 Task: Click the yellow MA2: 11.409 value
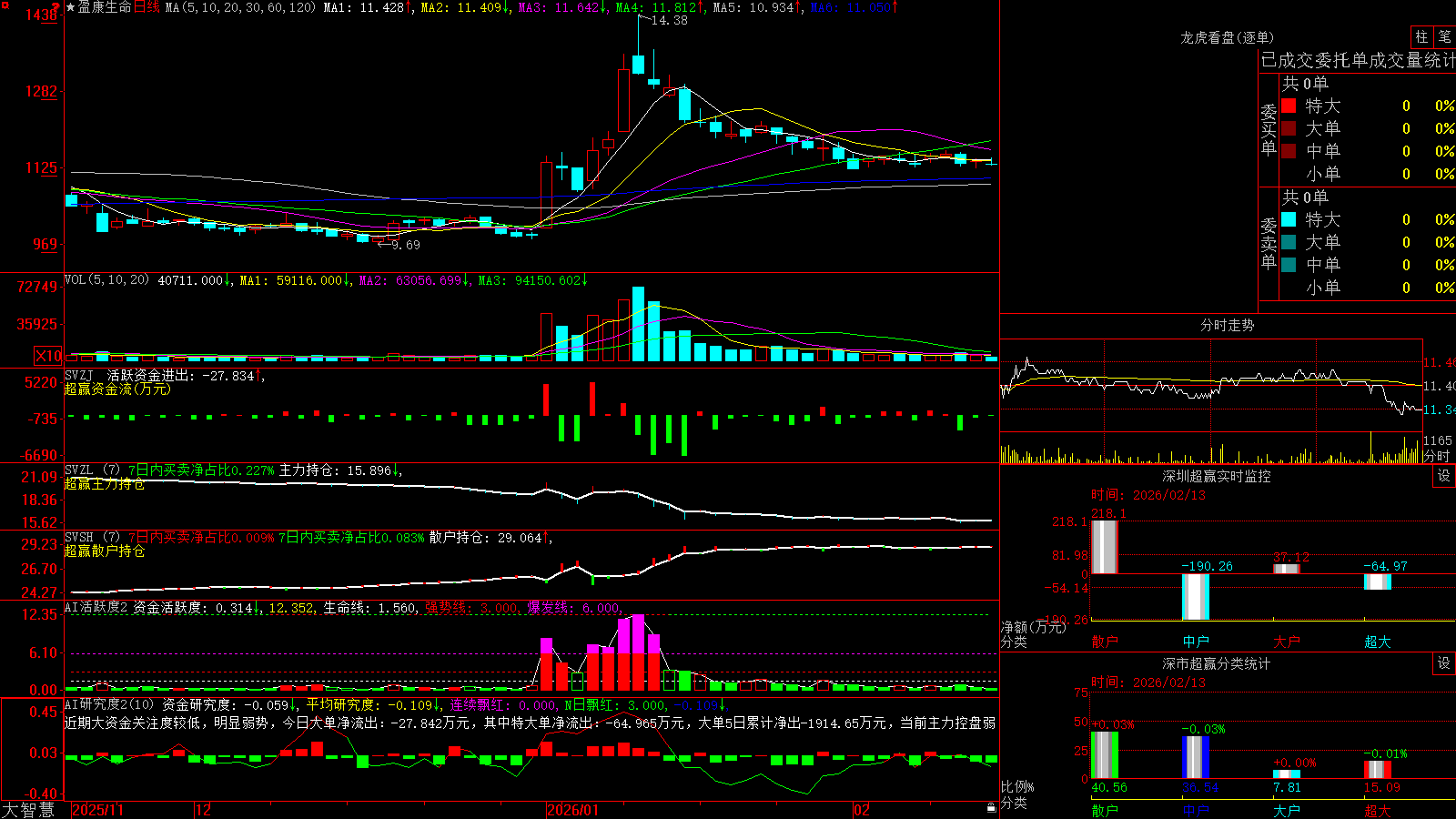(x=465, y=7)
